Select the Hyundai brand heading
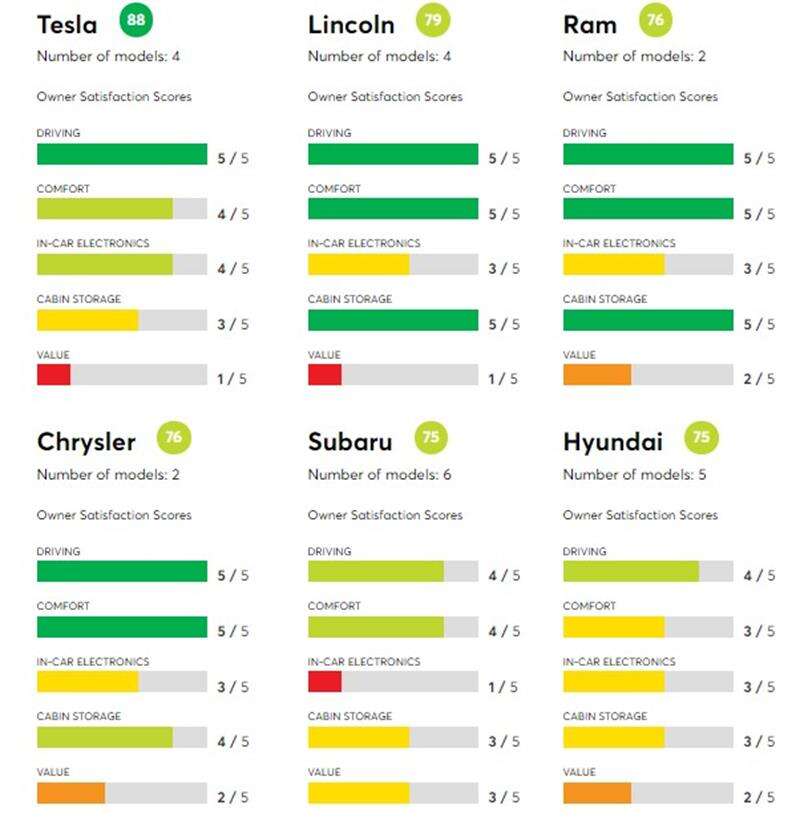800x817 pixels. pyautogui.click(x=613, y=442)
